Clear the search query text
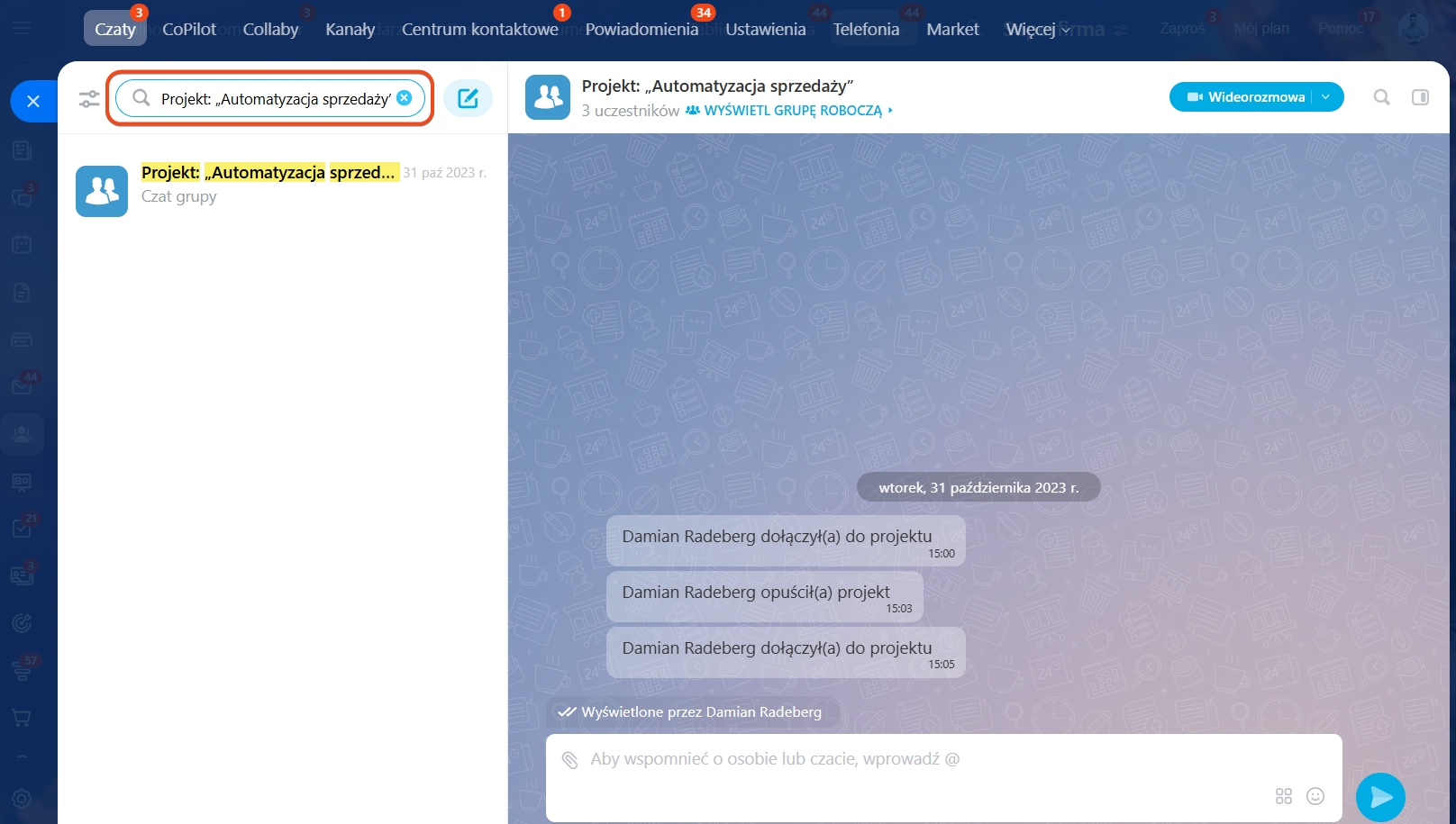Image resolution: width=1456 pixels, height=824 pixels. point(405,97)
